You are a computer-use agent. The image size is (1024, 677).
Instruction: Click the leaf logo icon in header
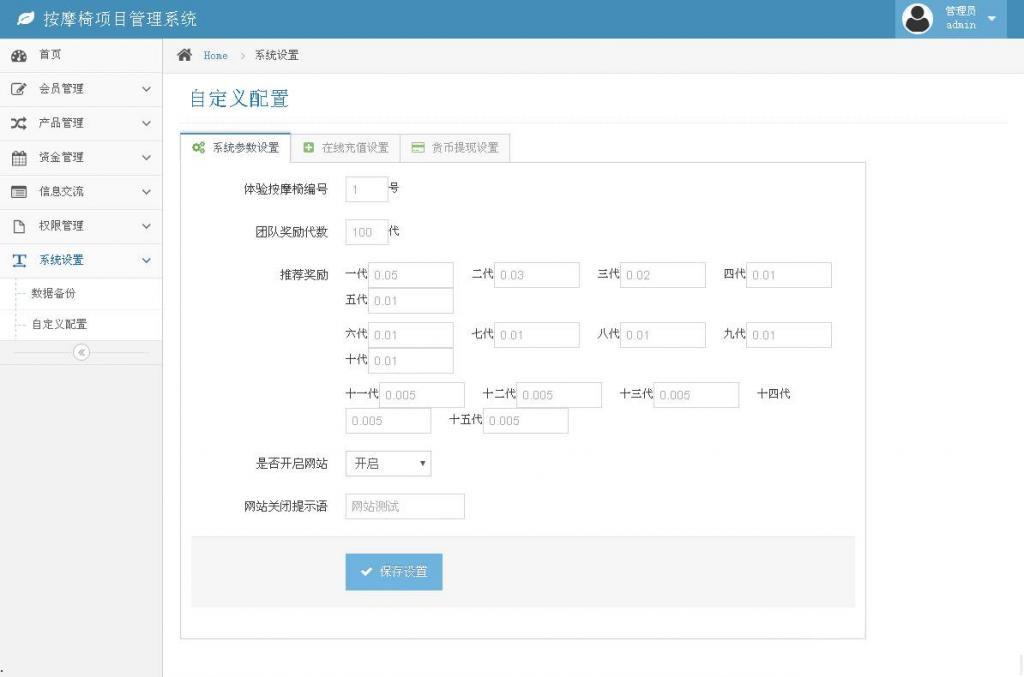tap(25, 19)
